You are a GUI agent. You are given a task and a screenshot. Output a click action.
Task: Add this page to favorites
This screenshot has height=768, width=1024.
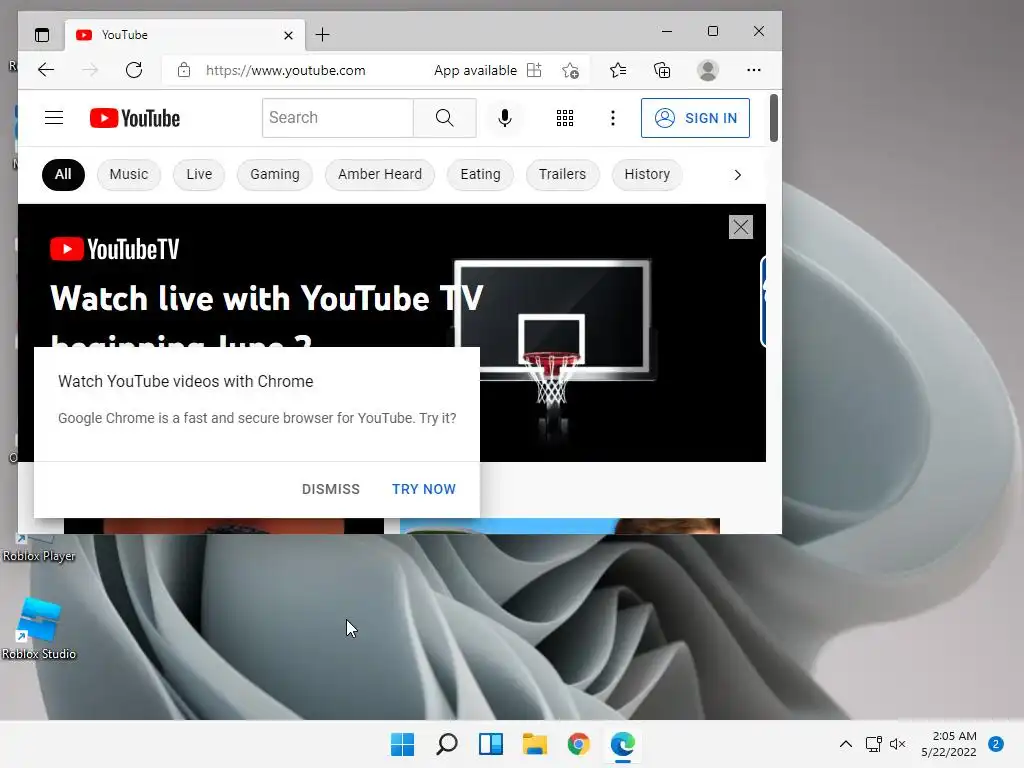point(570,70)
